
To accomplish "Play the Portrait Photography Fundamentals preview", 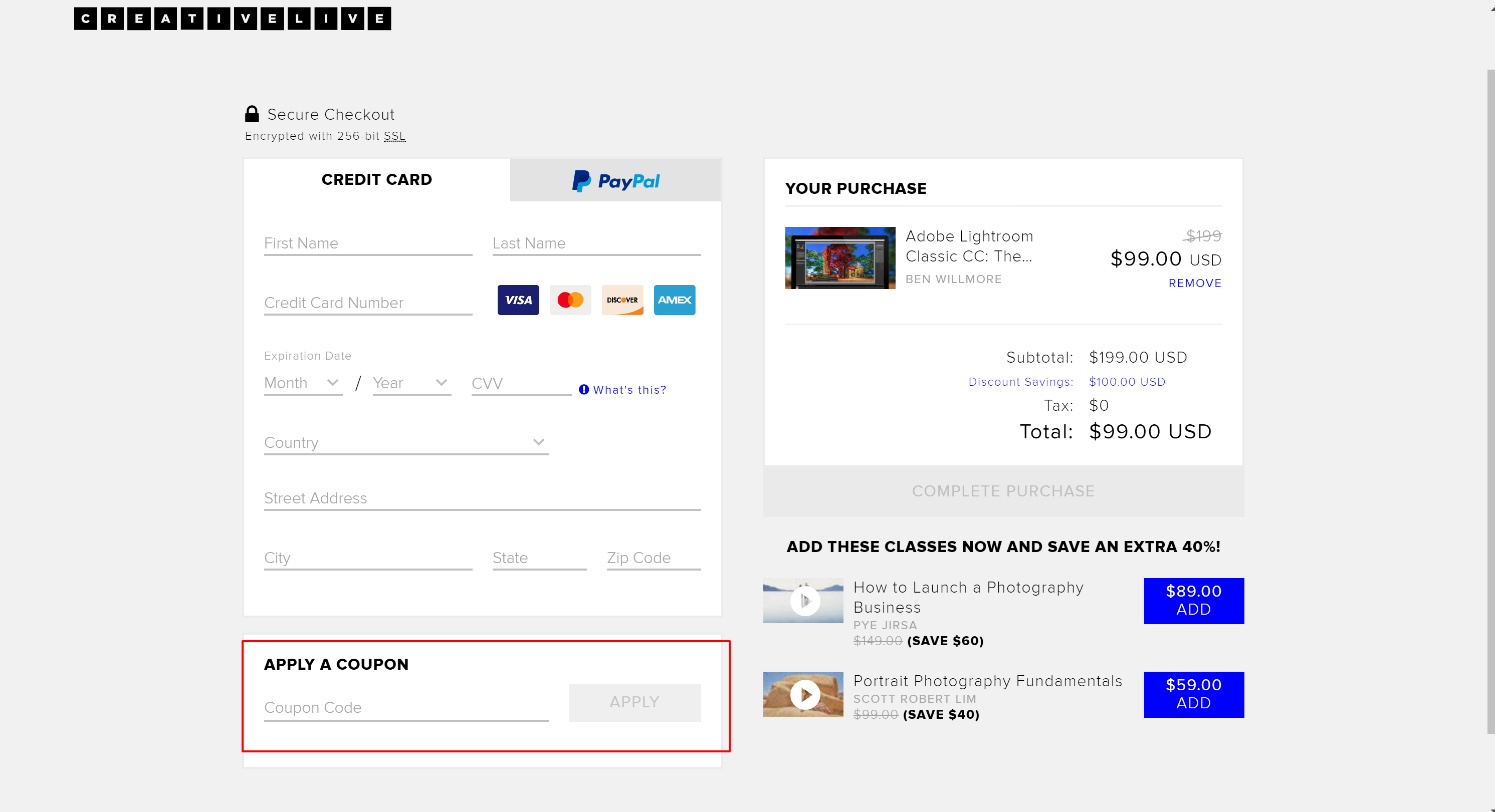I will 805,694.
